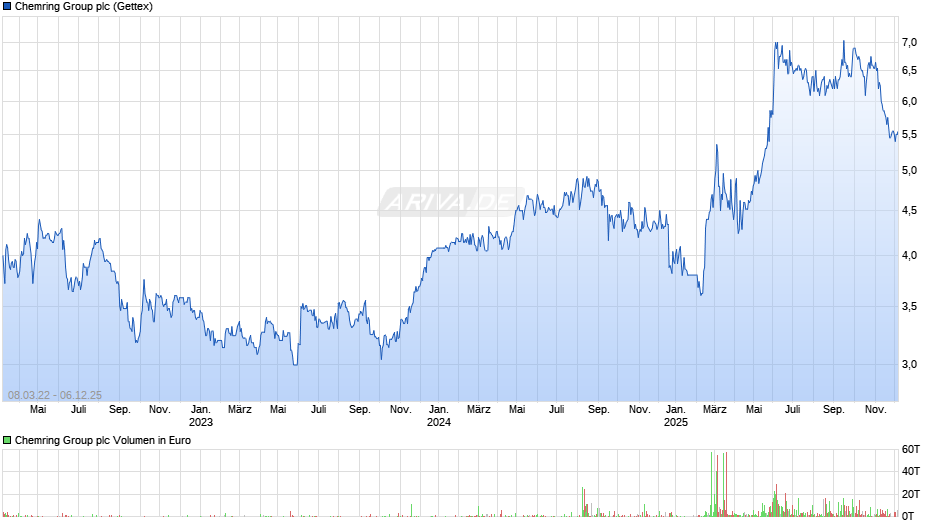
Task: Click the 4,5 price axis label
Action: (x=909, y=211)
